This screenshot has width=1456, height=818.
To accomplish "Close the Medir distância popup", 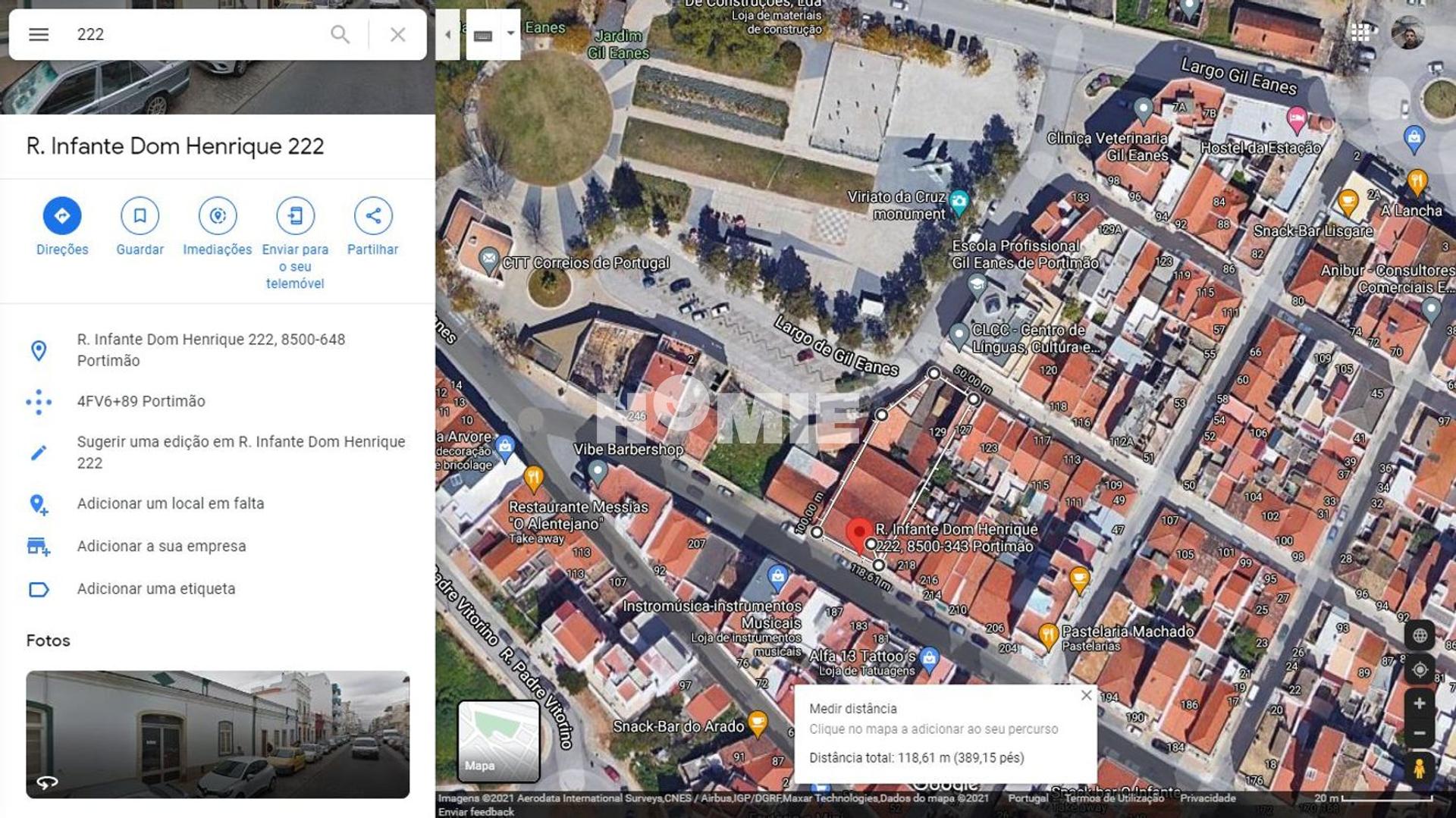I will pyautogui.click(x=1086, y=695).
